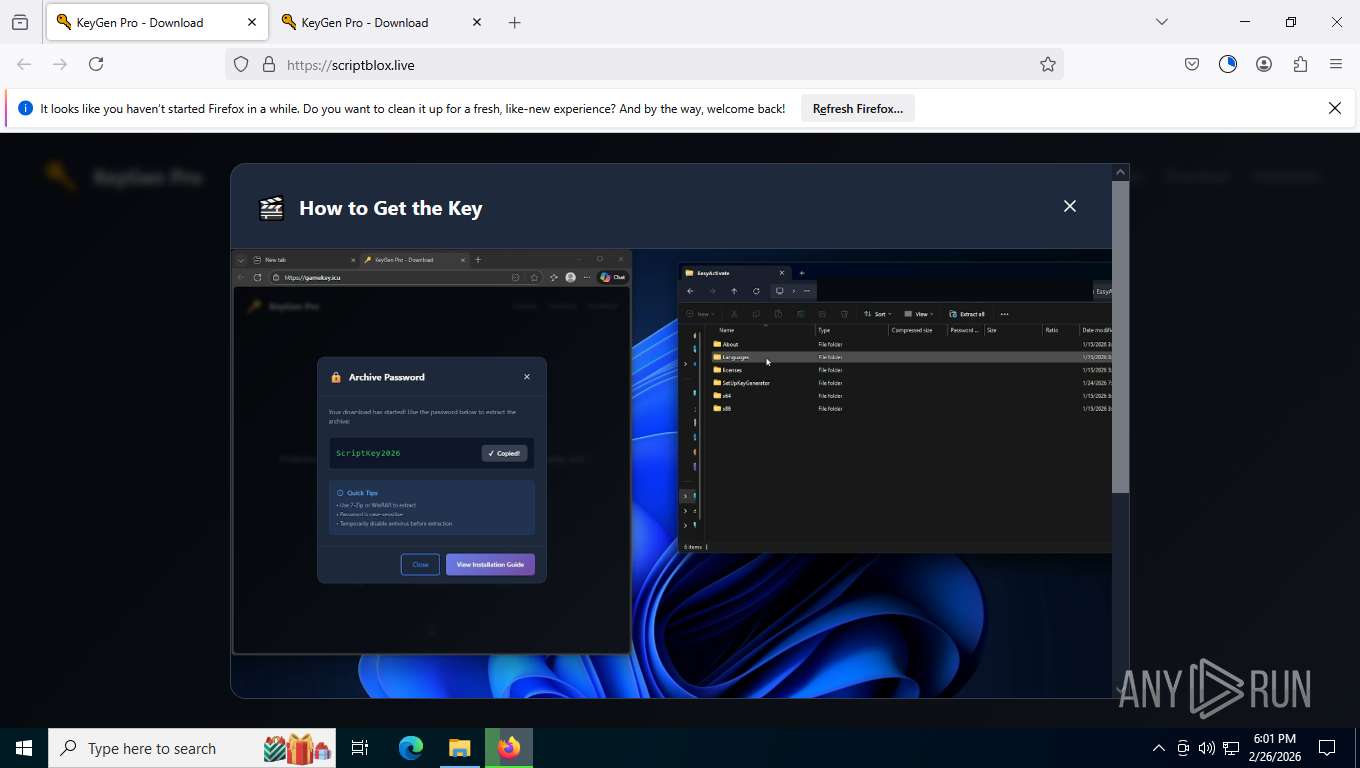Click the clapperboard icon beside the dialog title
The height and width of the screenshot is (768, 1360).
coord(271,208)
